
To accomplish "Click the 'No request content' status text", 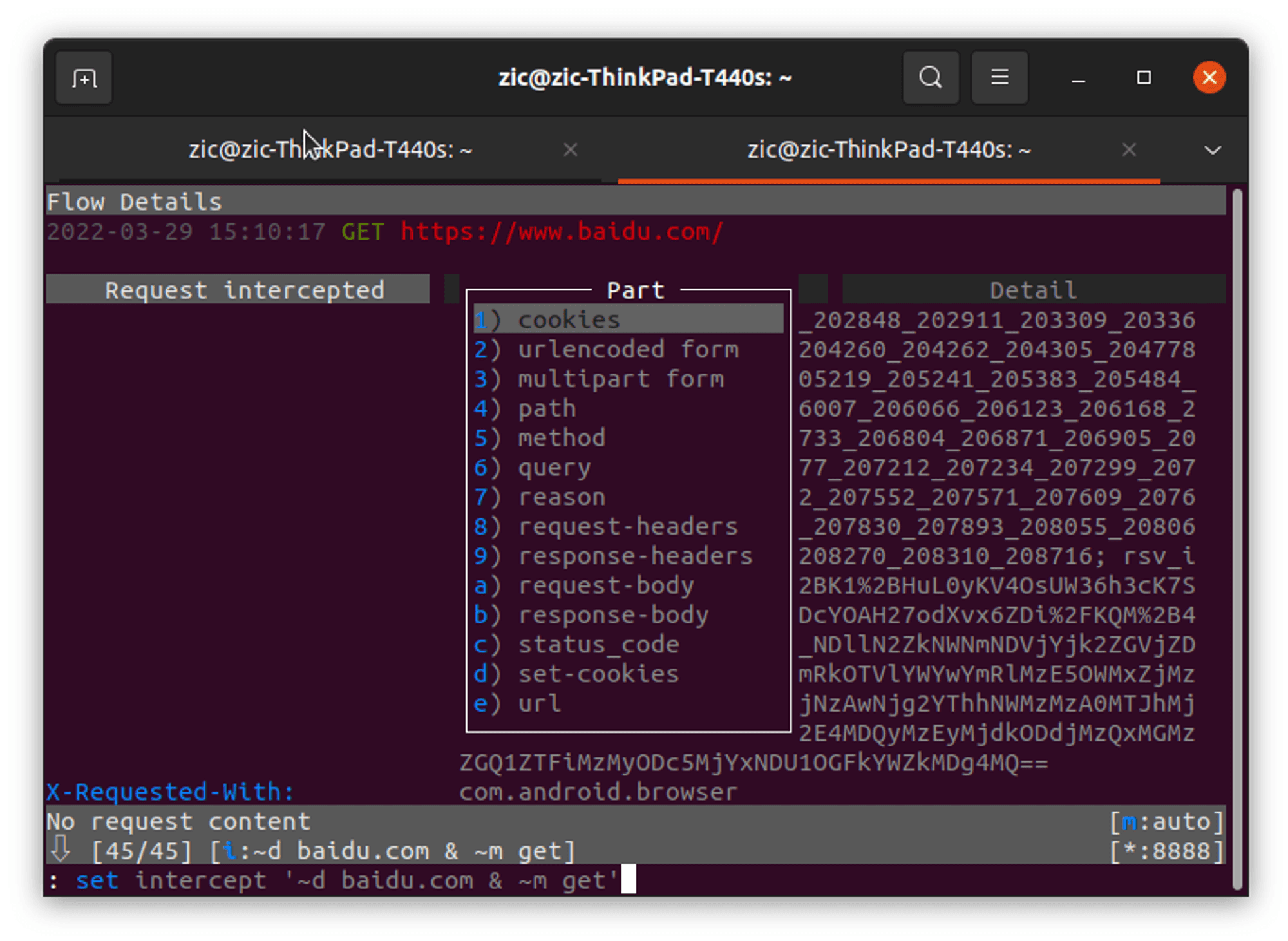I will pyautogui.click(x=178, y=821).
